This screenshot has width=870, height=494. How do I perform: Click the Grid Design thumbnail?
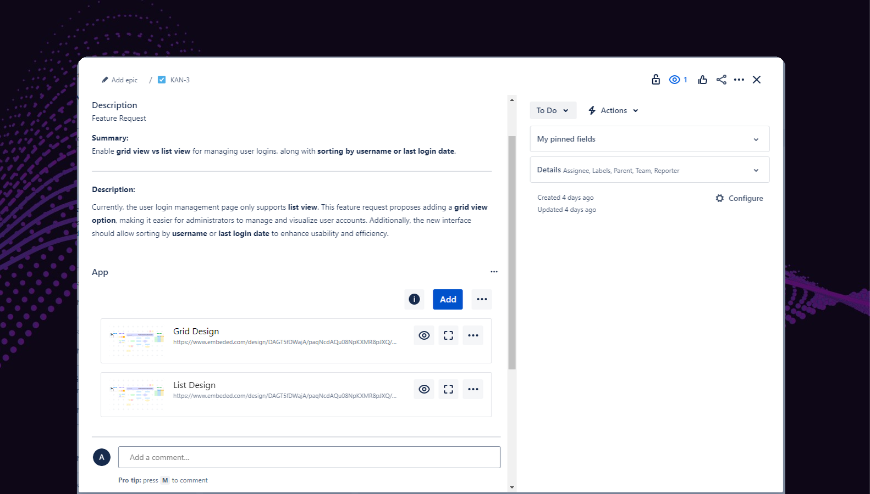pos(137,341)
